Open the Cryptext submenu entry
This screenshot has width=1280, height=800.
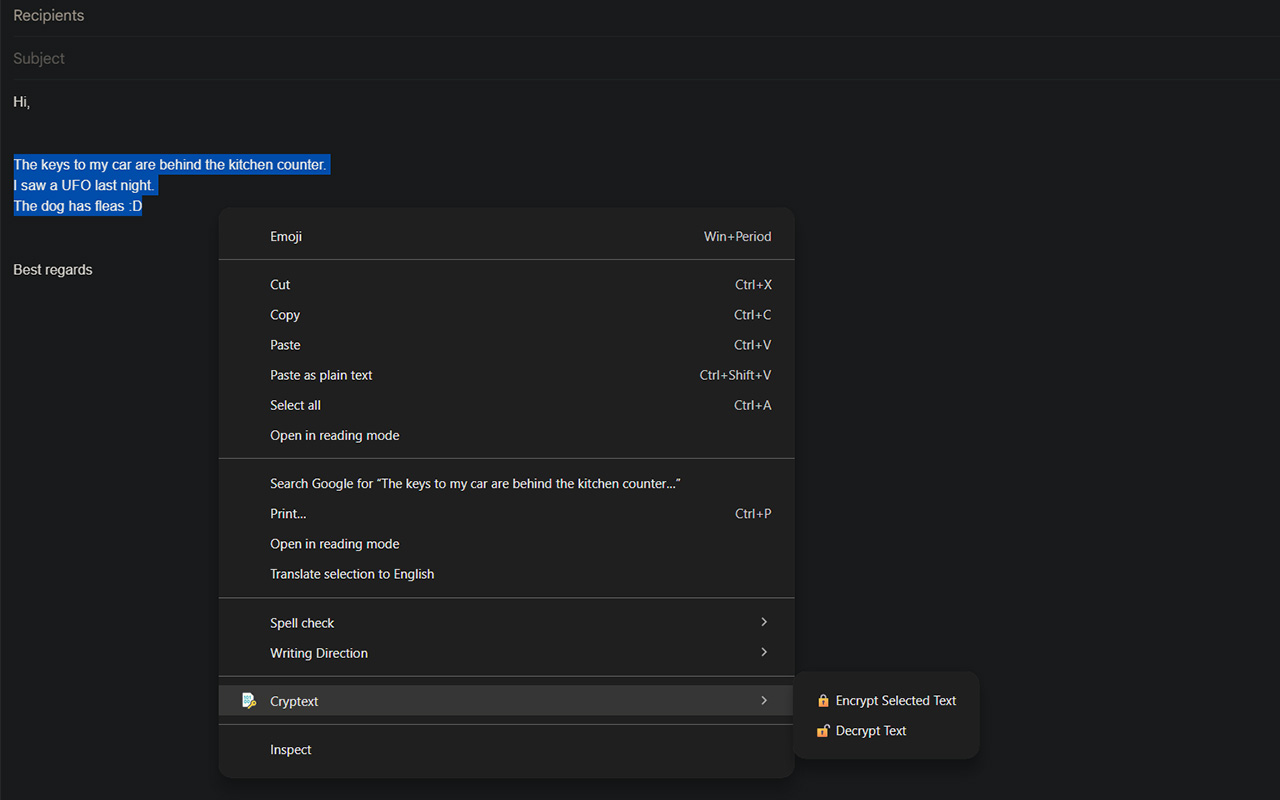point(506,701)
